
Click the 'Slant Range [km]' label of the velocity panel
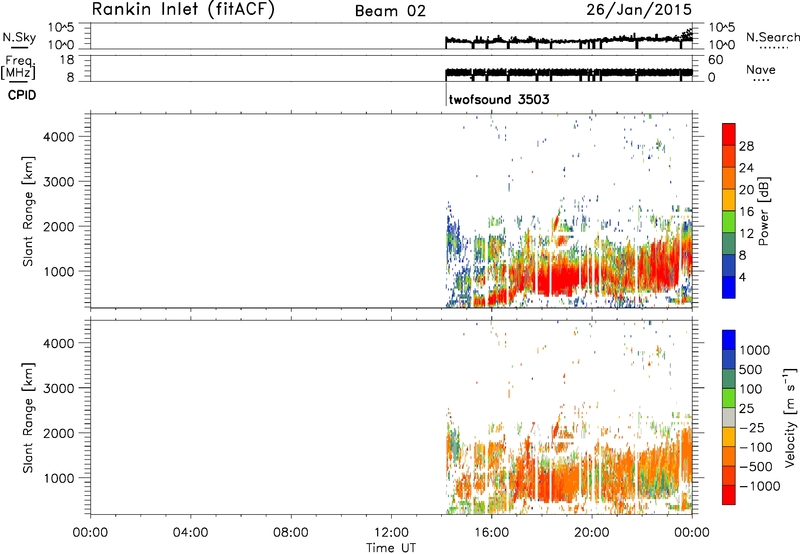(28, 418)
